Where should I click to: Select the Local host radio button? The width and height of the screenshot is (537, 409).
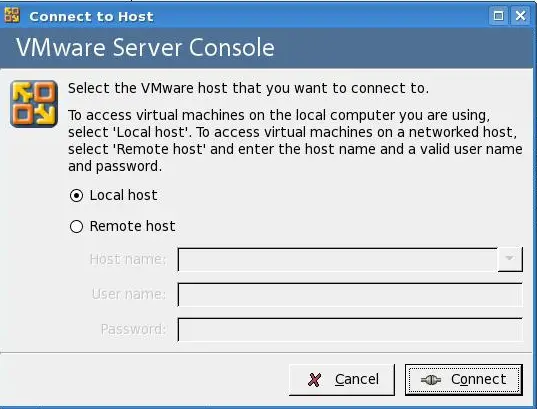(x=76, y=196)
